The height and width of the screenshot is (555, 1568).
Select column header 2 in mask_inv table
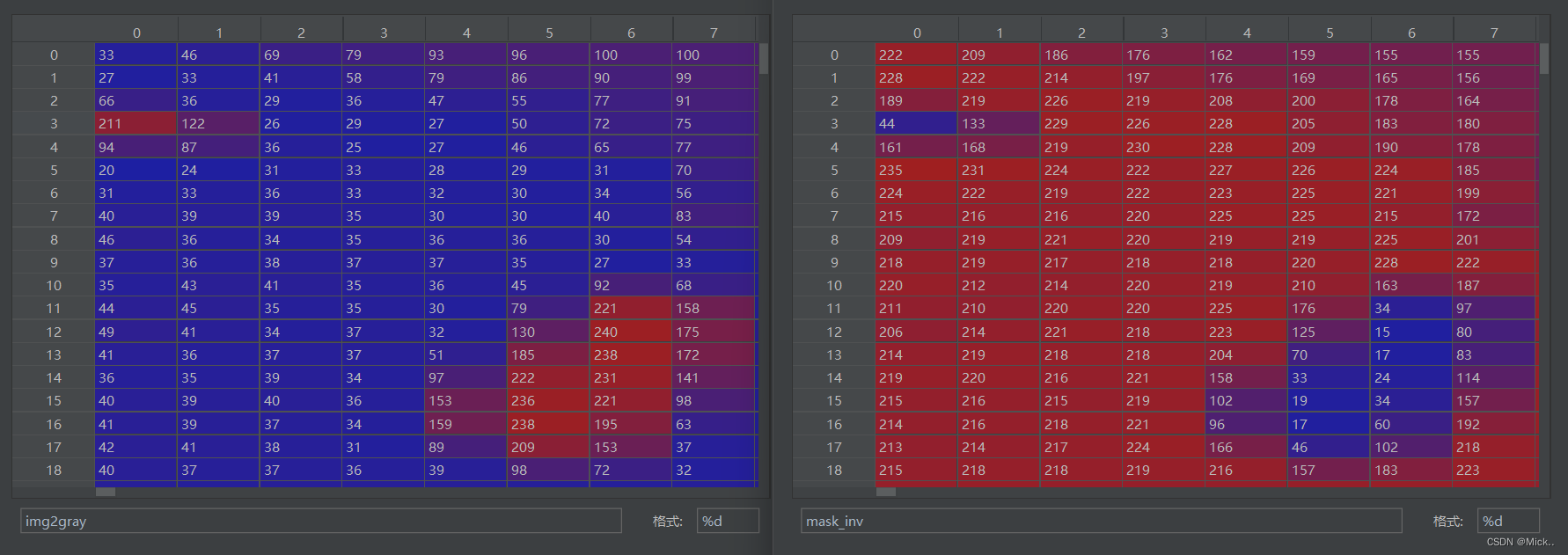(1081, 33)
